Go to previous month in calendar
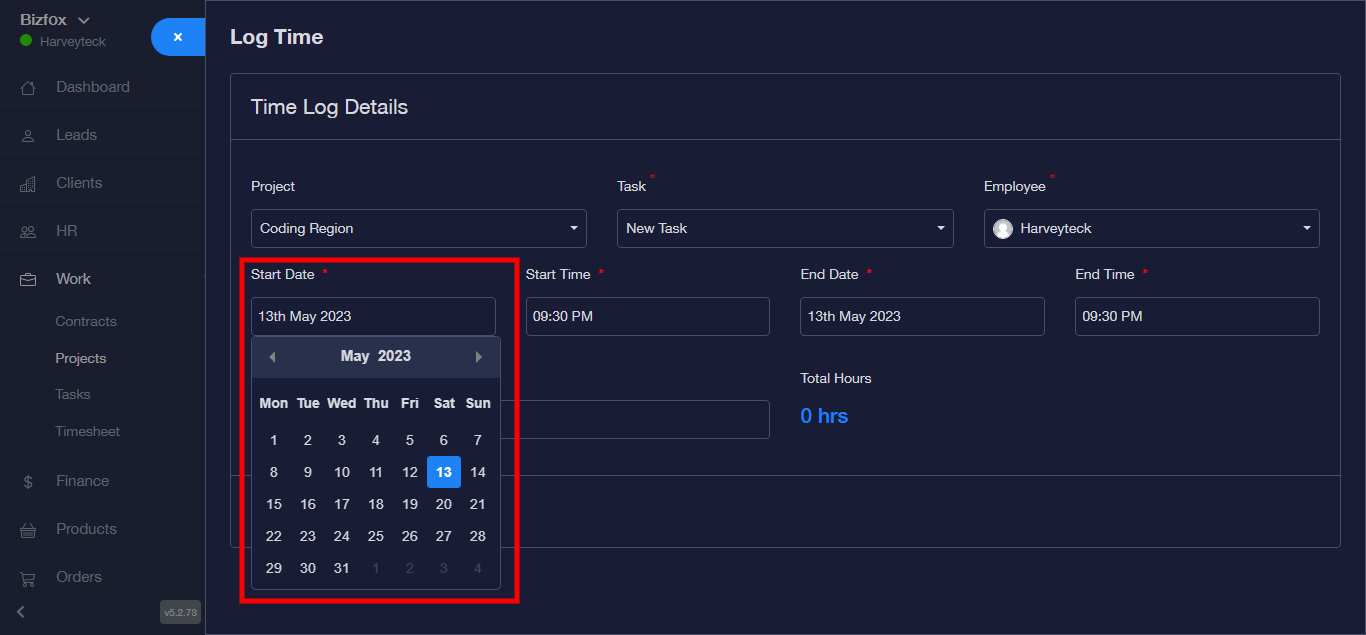Screen dimensions: 1366x635 click(x=272, y=357)
